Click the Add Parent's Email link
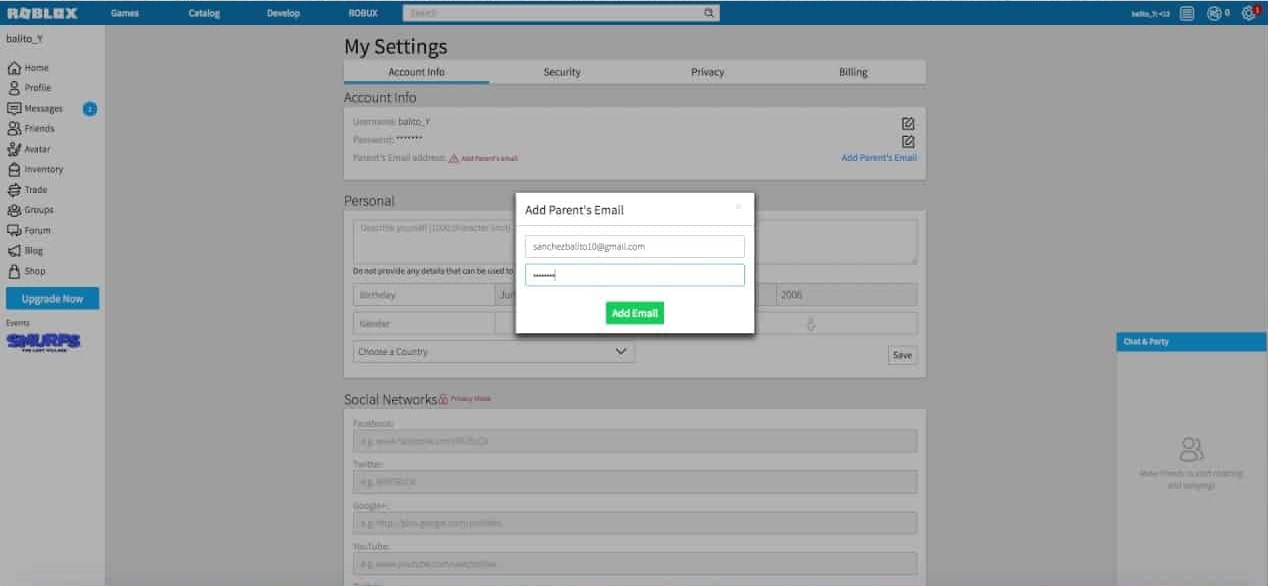This screenshot has height=586, width=1268. (x=879, y=158)
